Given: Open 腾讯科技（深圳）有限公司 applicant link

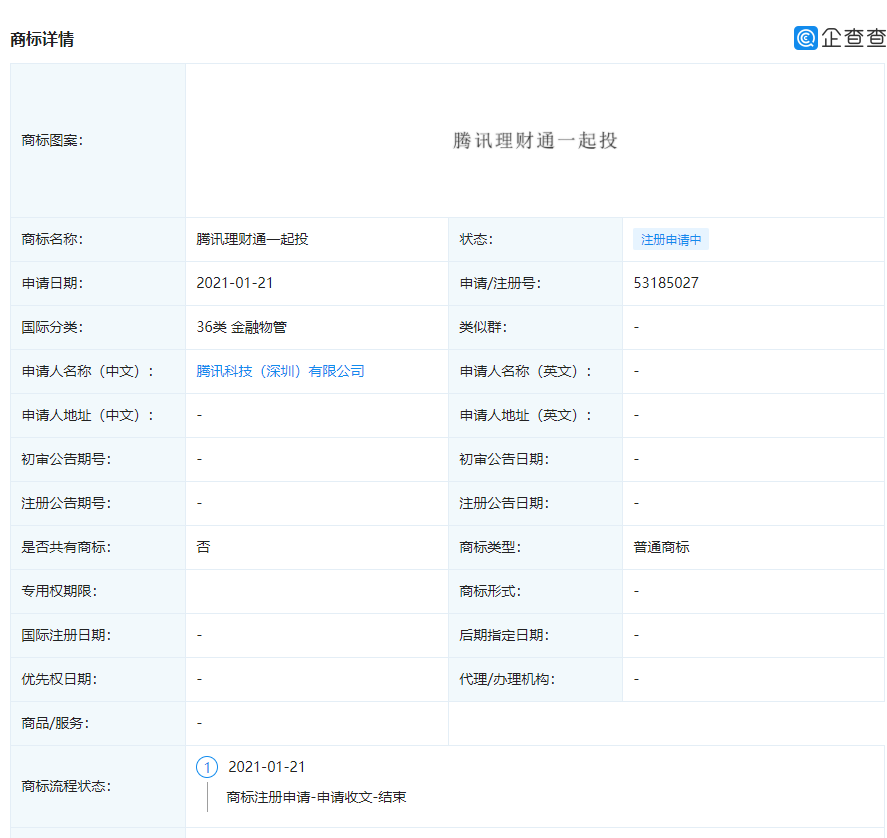Looking at the screenshot, I should 280,371.
